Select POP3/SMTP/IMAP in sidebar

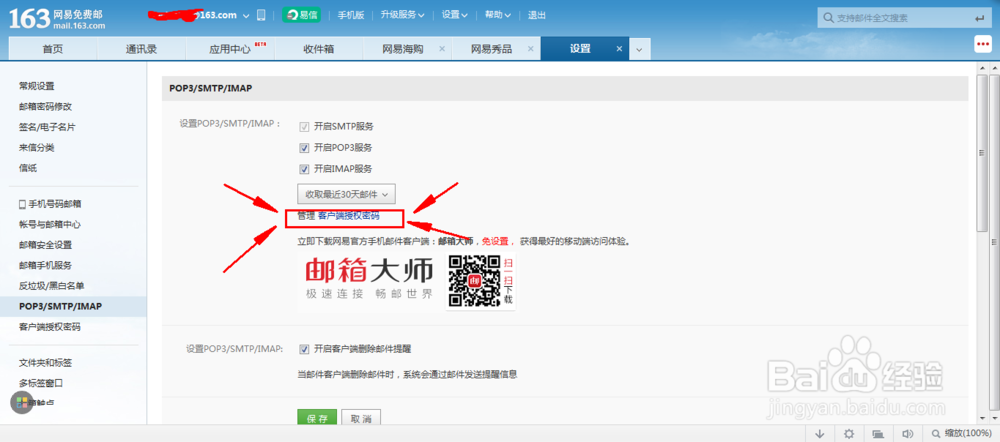tap(73, 306)
